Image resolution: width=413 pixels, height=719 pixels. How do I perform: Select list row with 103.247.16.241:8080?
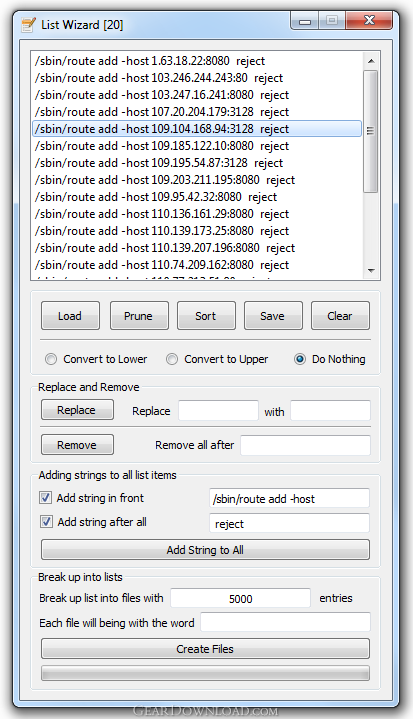[x=197, y=95]
